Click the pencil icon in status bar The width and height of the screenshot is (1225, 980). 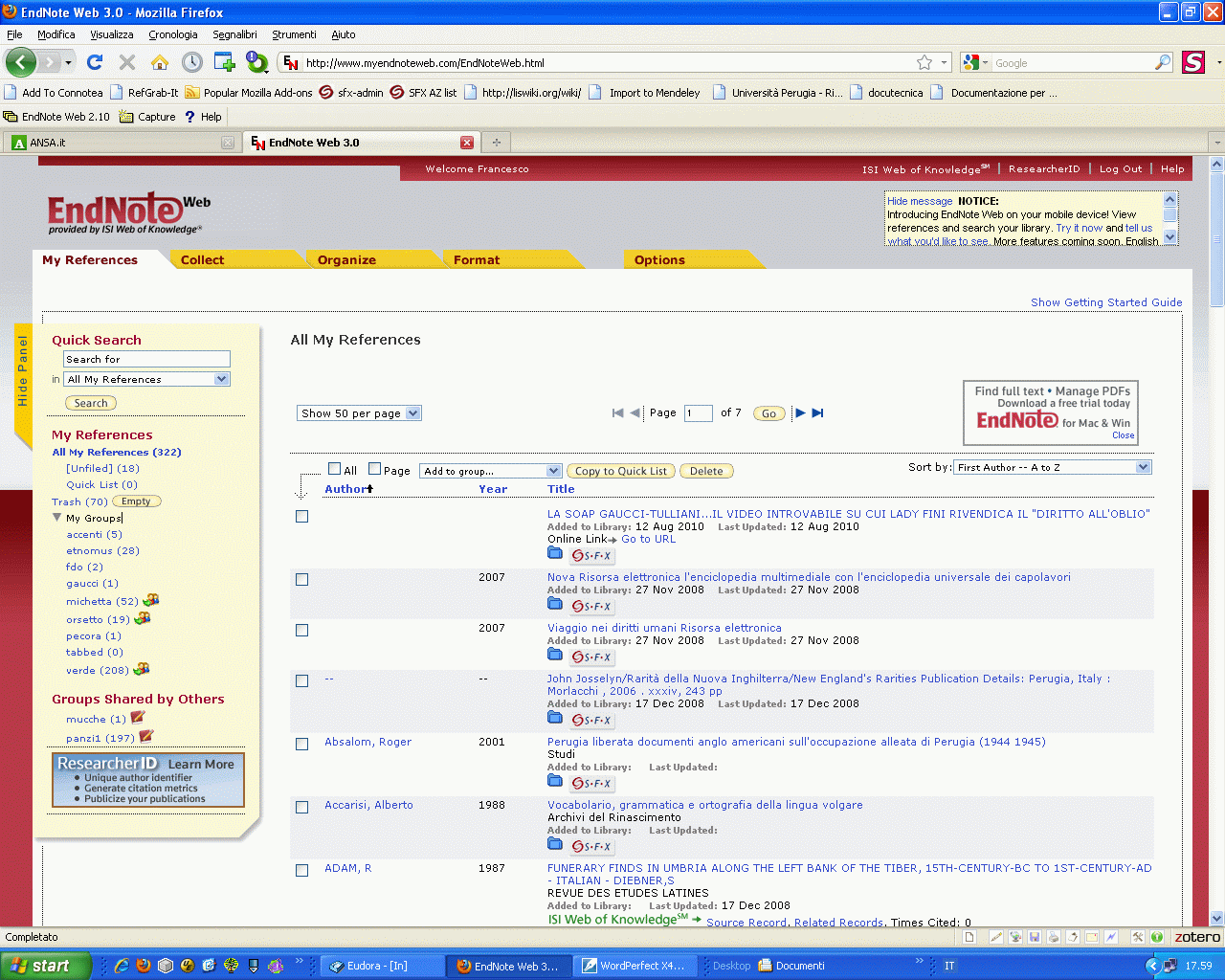pos(996,938)
